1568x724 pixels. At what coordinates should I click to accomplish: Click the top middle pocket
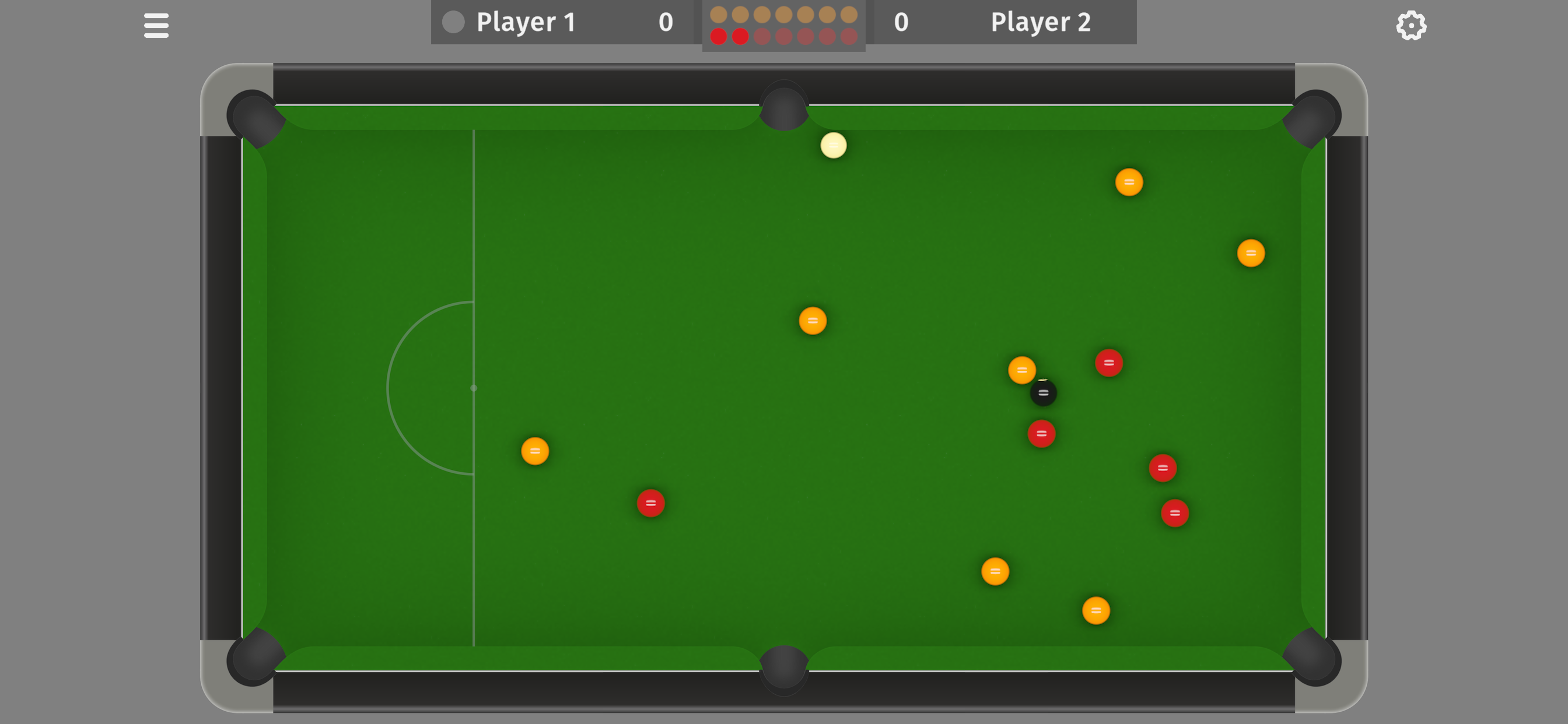(784, 106)
